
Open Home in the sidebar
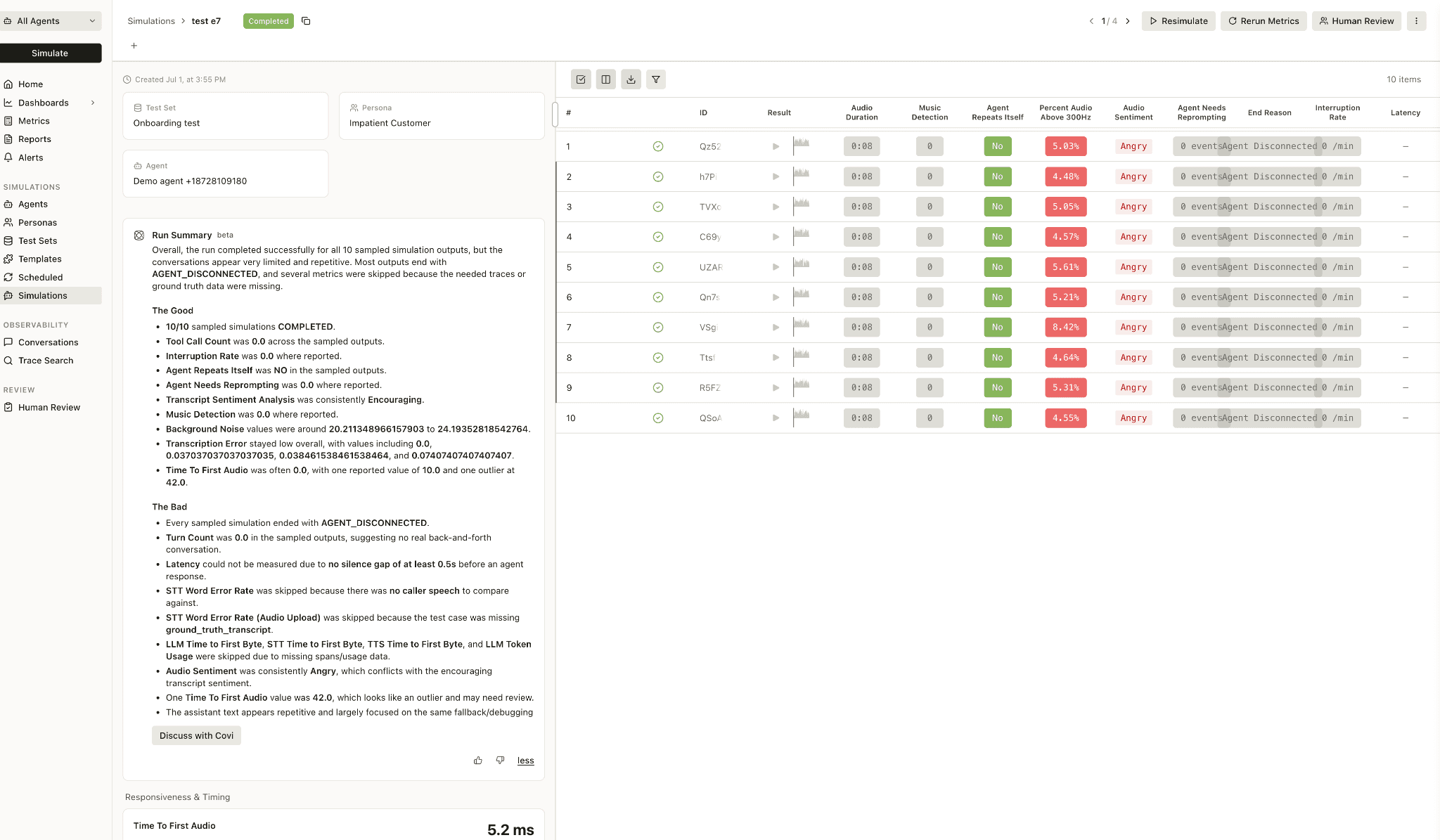30,84
